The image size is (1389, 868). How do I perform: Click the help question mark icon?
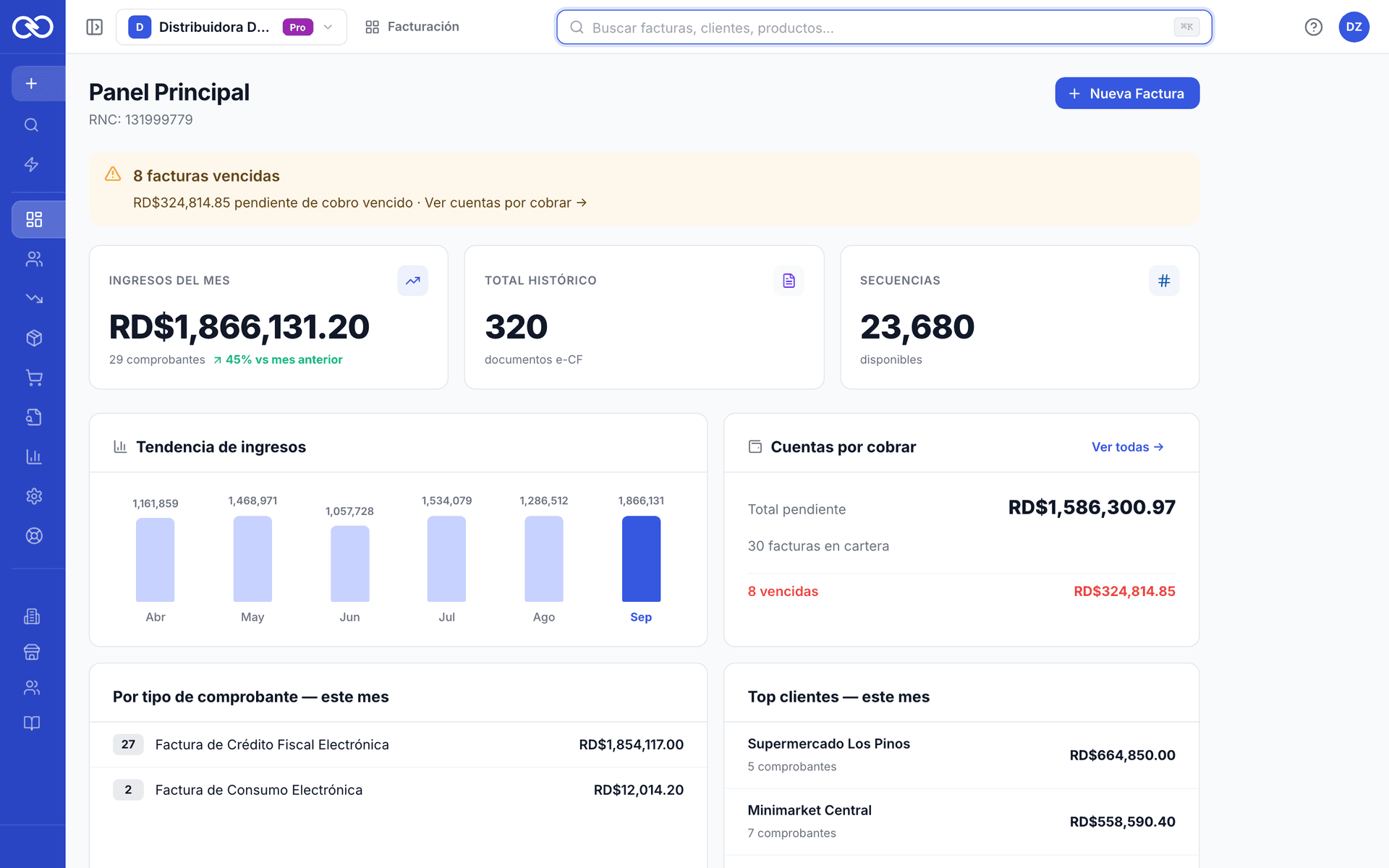1314,27
